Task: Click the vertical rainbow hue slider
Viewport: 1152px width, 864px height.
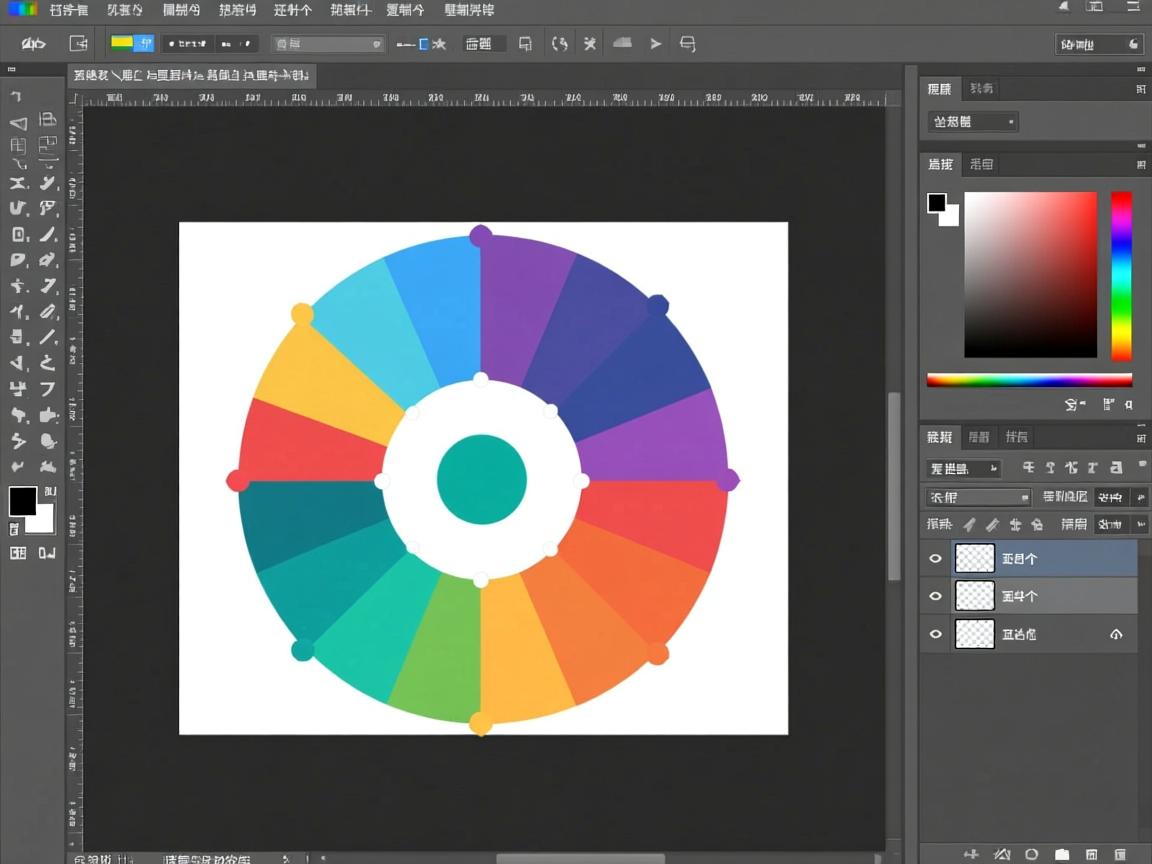Action: pos(1121,275)
